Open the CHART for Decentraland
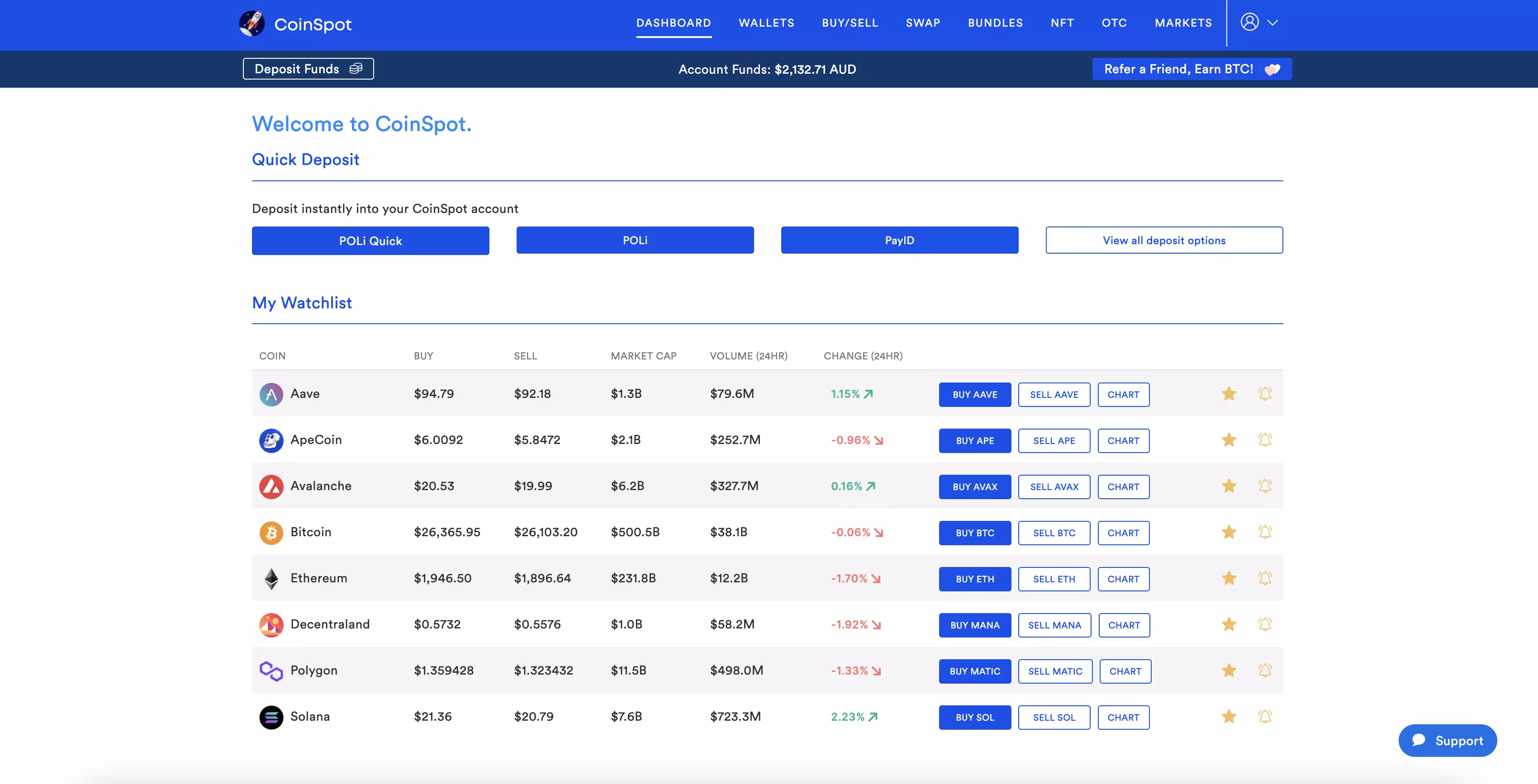 [x=1124, y=625]
